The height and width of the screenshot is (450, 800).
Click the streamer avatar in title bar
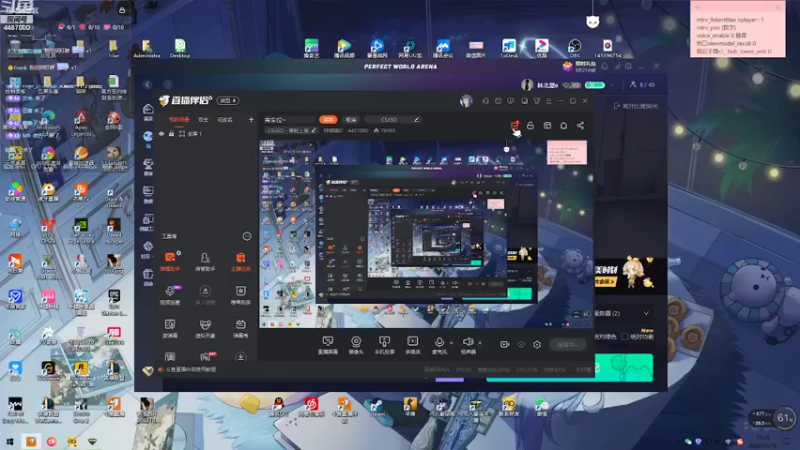pos(466,101)
